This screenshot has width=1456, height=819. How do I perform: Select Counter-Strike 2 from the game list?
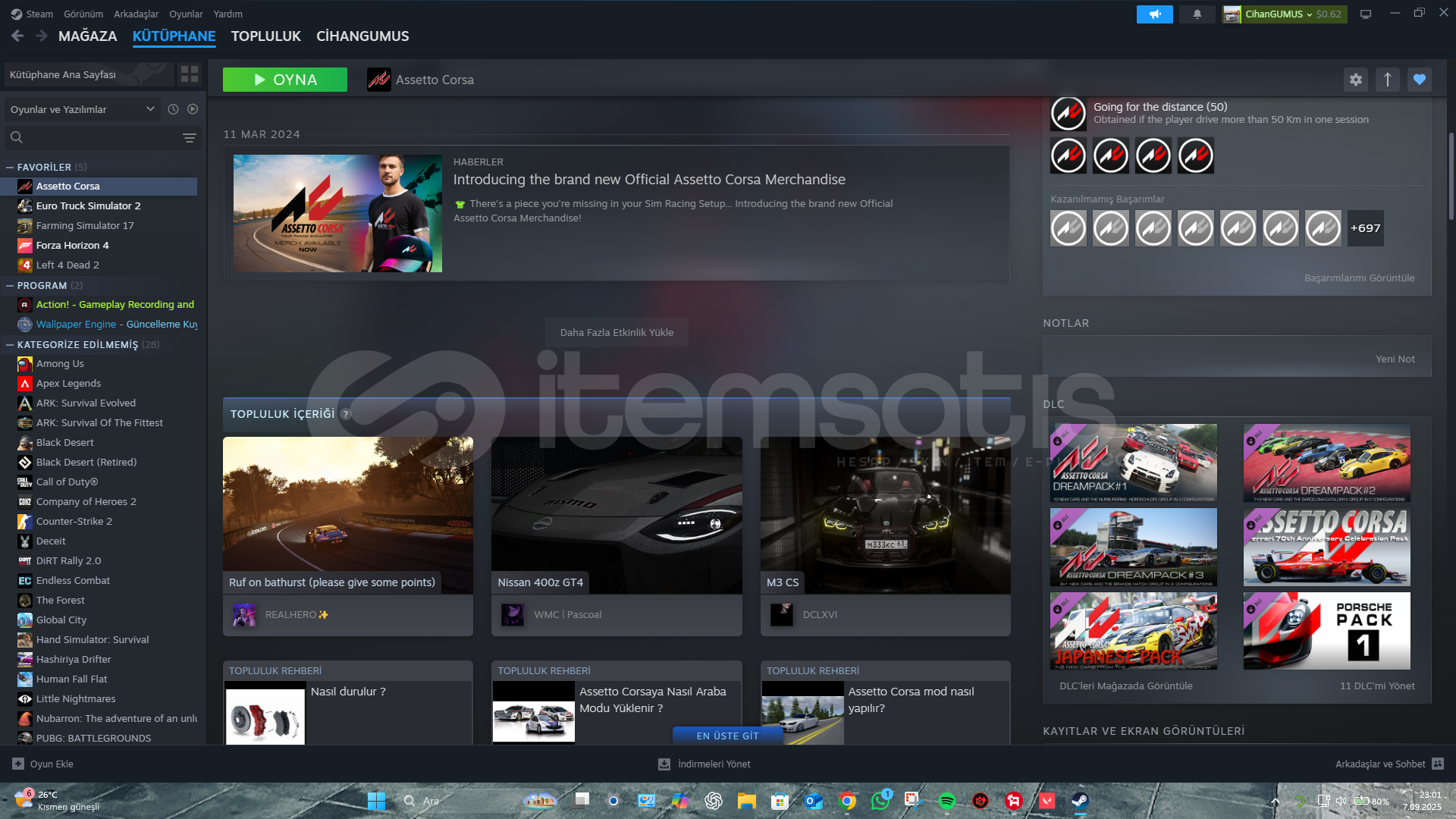(74, 521)
